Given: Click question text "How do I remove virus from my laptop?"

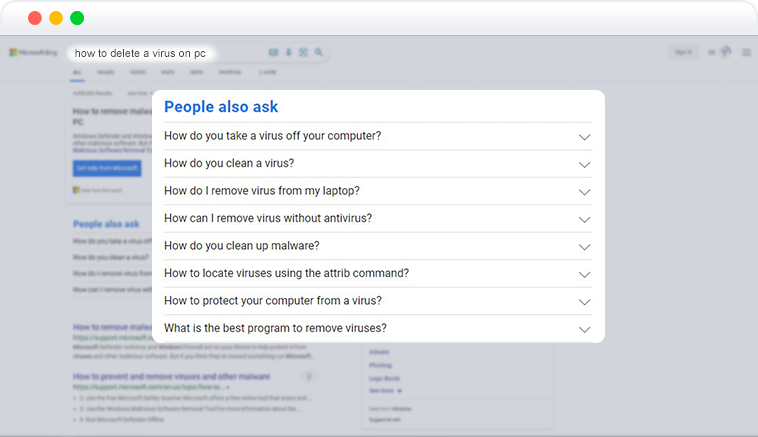Looking at the screenshot, I should (x=262, y=191).
